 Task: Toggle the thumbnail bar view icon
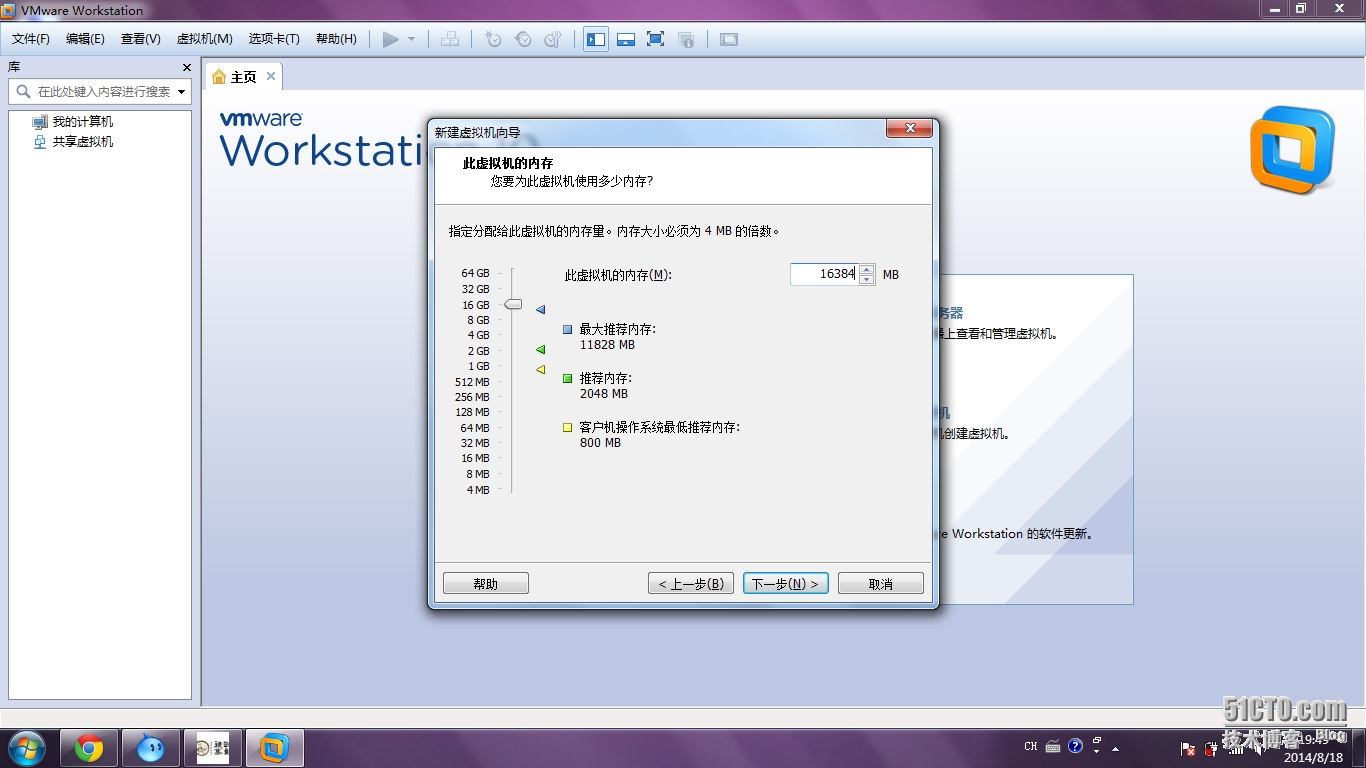point(626,39)
